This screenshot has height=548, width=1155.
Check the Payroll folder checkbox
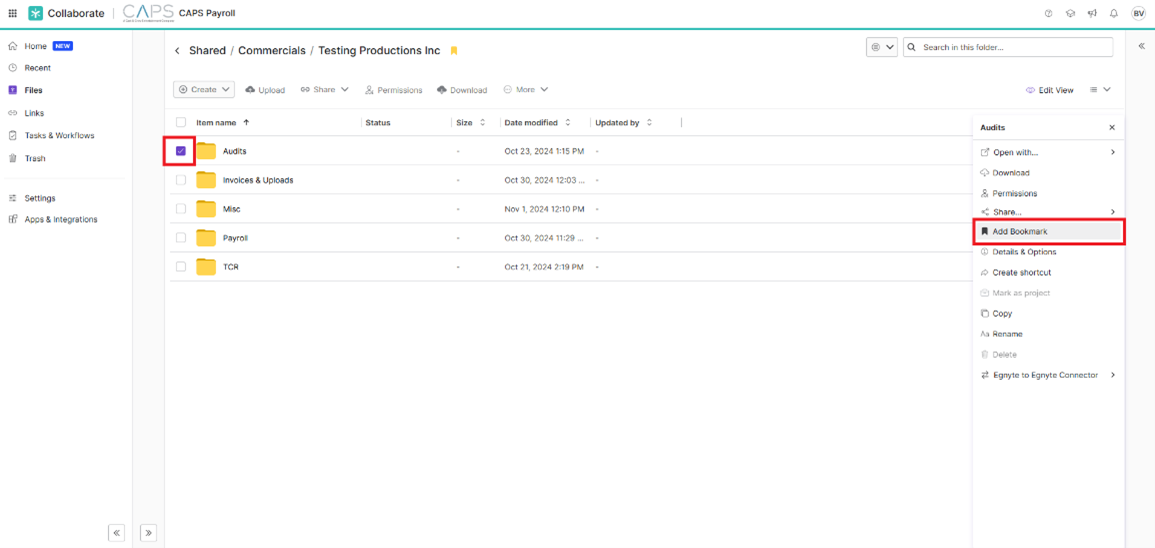click(x=181, y=238)
